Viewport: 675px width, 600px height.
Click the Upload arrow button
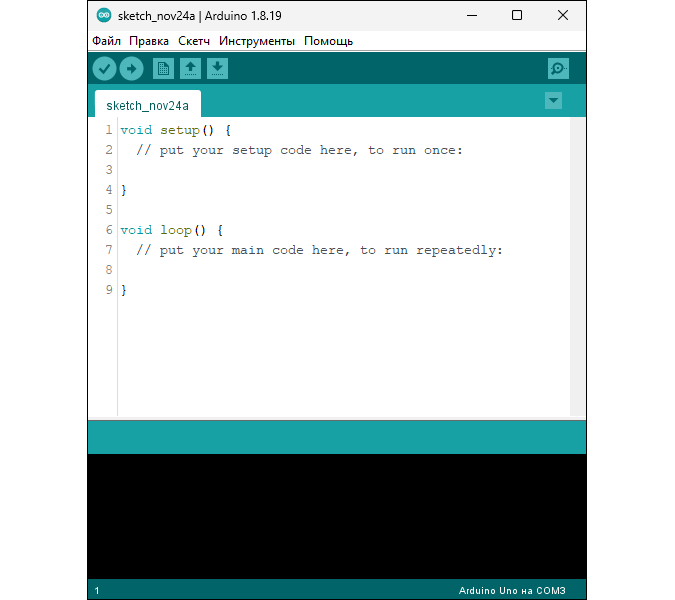(x=131, y=68)
